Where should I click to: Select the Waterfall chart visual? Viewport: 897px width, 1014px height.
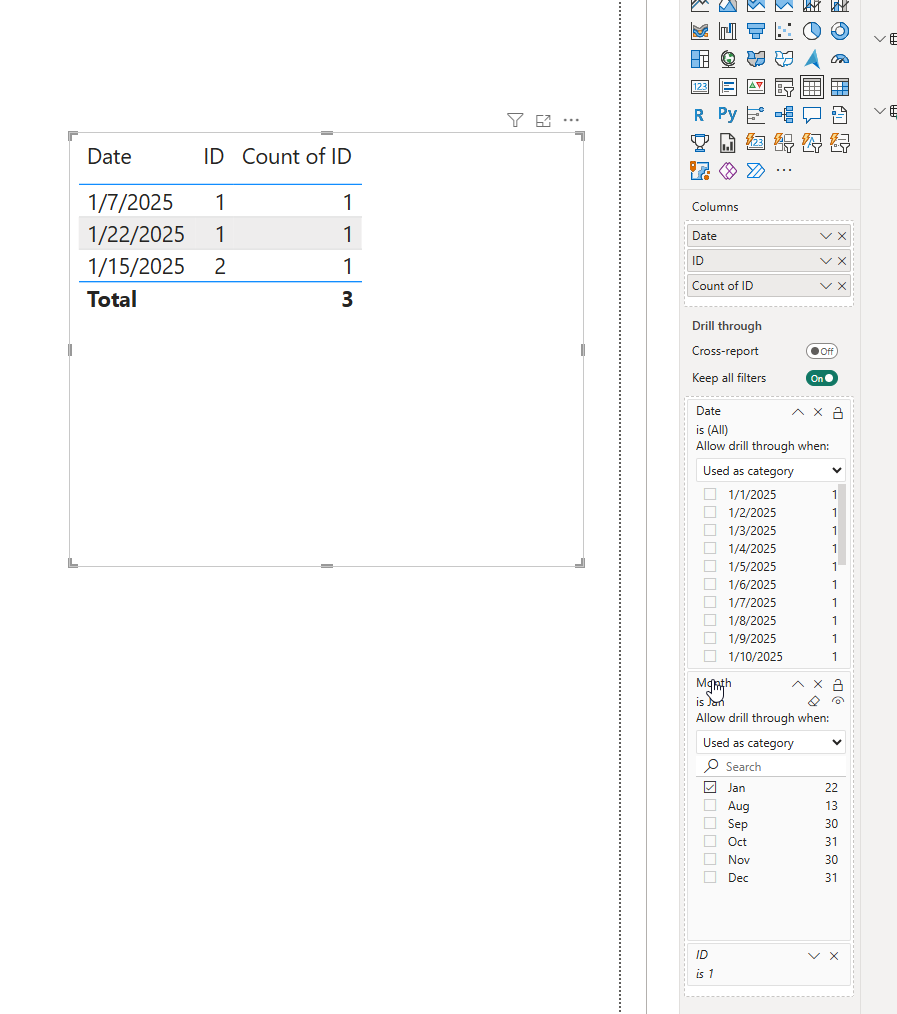(728, 31)
